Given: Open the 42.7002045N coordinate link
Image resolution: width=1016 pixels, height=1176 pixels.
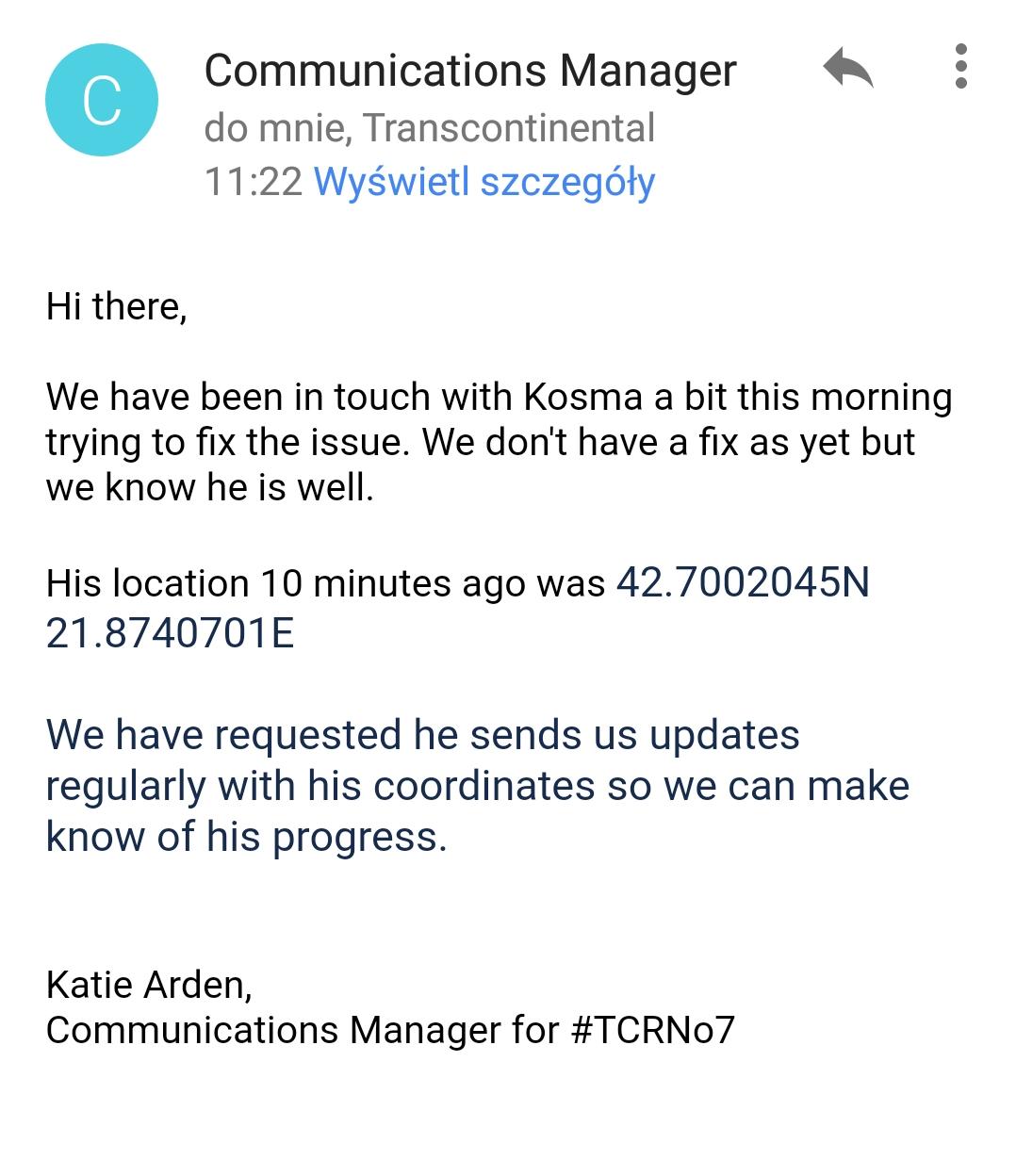Looking at the screenshot, I should 743,582.
